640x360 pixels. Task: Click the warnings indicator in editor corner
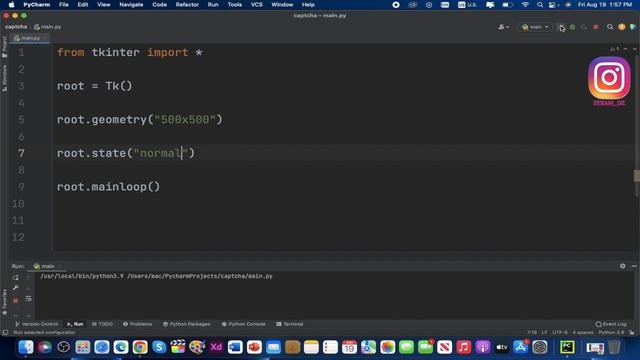click(x=615, y=49)
